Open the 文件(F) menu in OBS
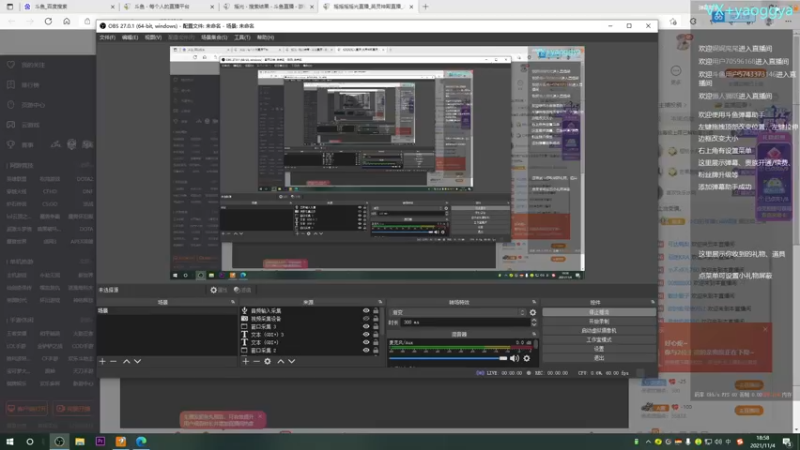Image resolution: width=800 pixels, height=450 pixels. tap(107, 37)
